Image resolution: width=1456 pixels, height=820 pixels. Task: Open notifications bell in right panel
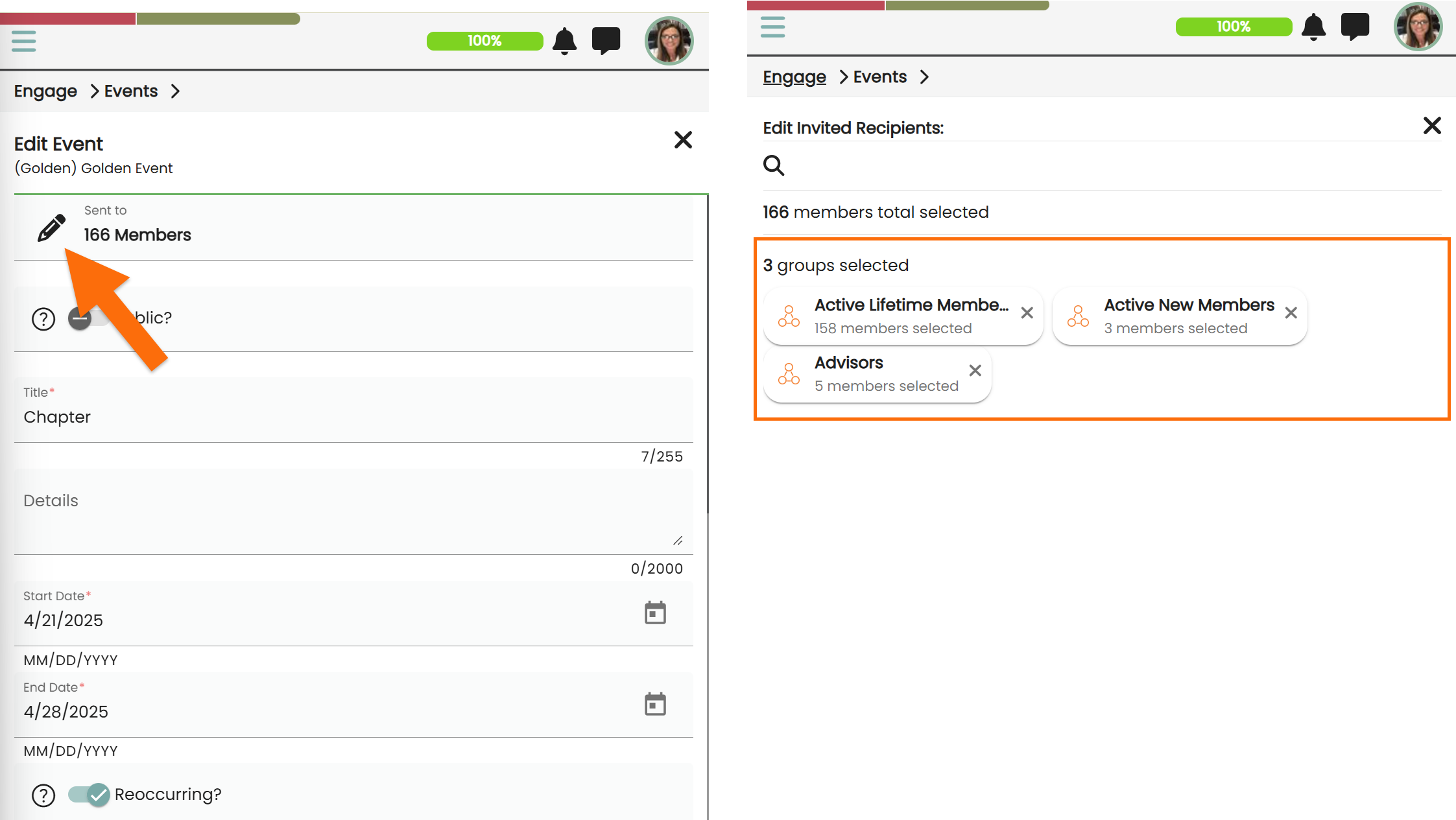pos(1313,27)
